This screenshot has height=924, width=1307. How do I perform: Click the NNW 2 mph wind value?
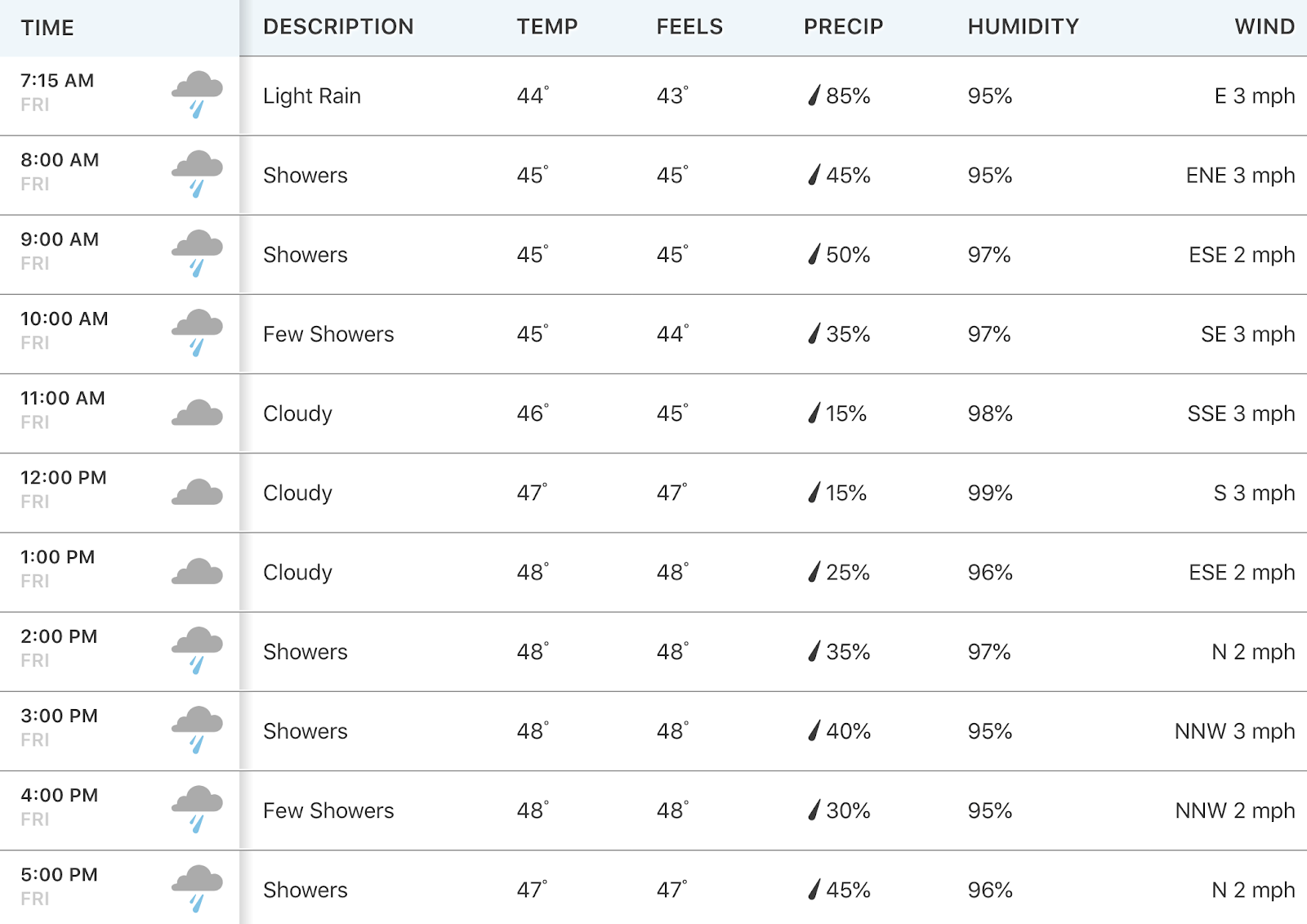1234,810
